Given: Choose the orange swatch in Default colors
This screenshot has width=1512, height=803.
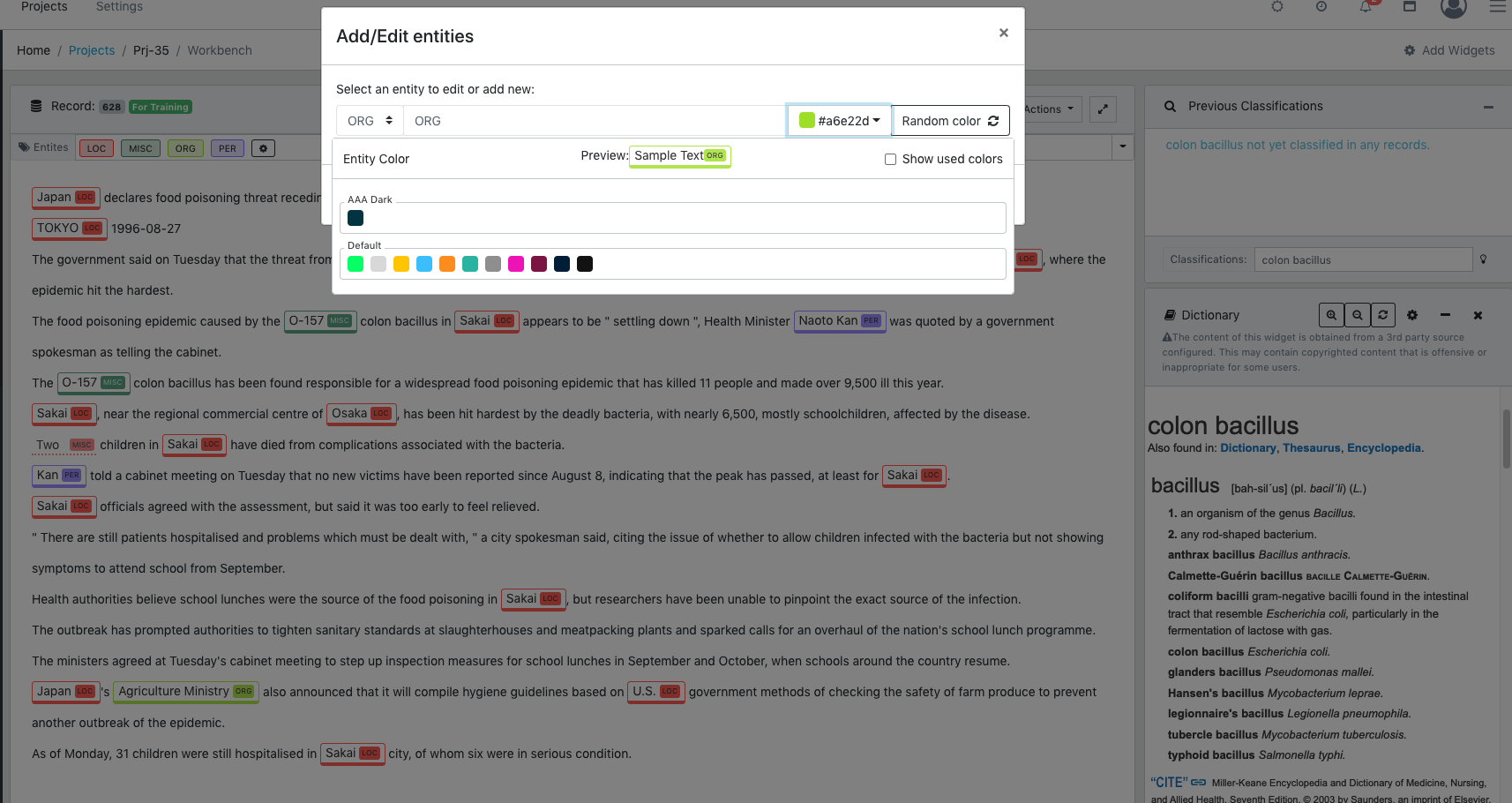Looking at the screenshot, I should coord(447,264).
